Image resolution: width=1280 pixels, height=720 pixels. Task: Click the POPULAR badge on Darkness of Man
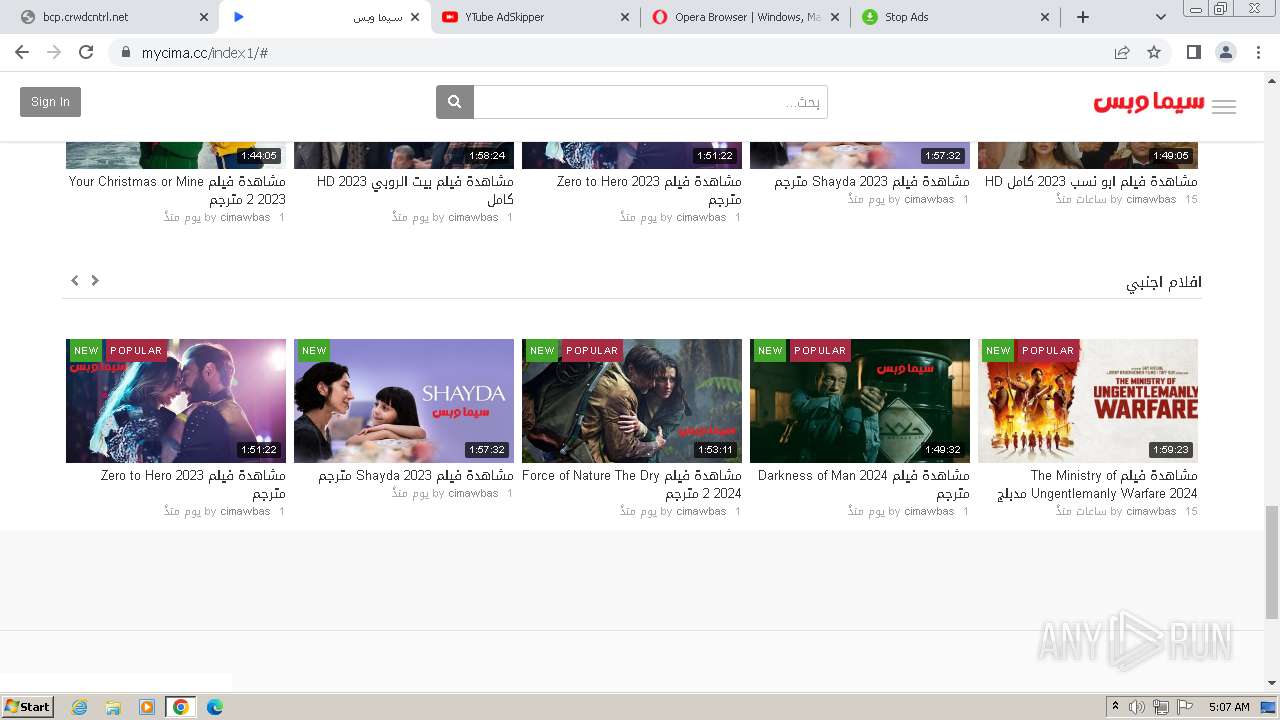(x=820, y=351)
